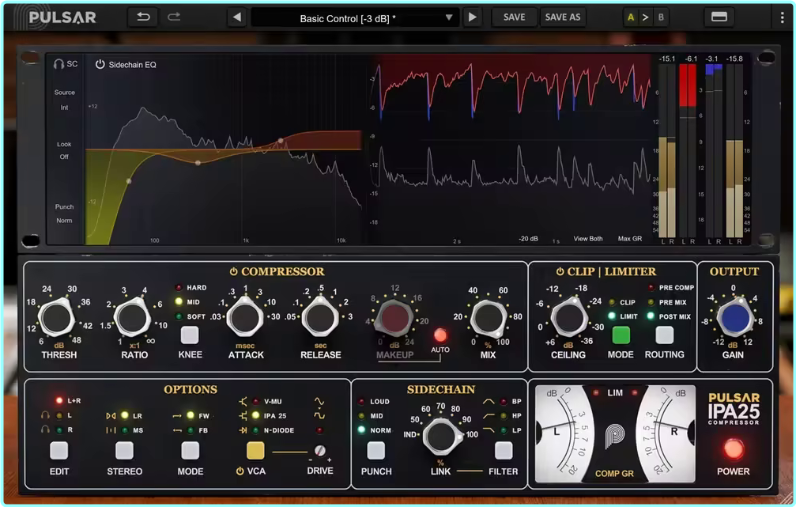Image resolution: width=796 pixels, height=507 pixels.
Task: Click the green MODE button
Action: (x=621, y=335)
